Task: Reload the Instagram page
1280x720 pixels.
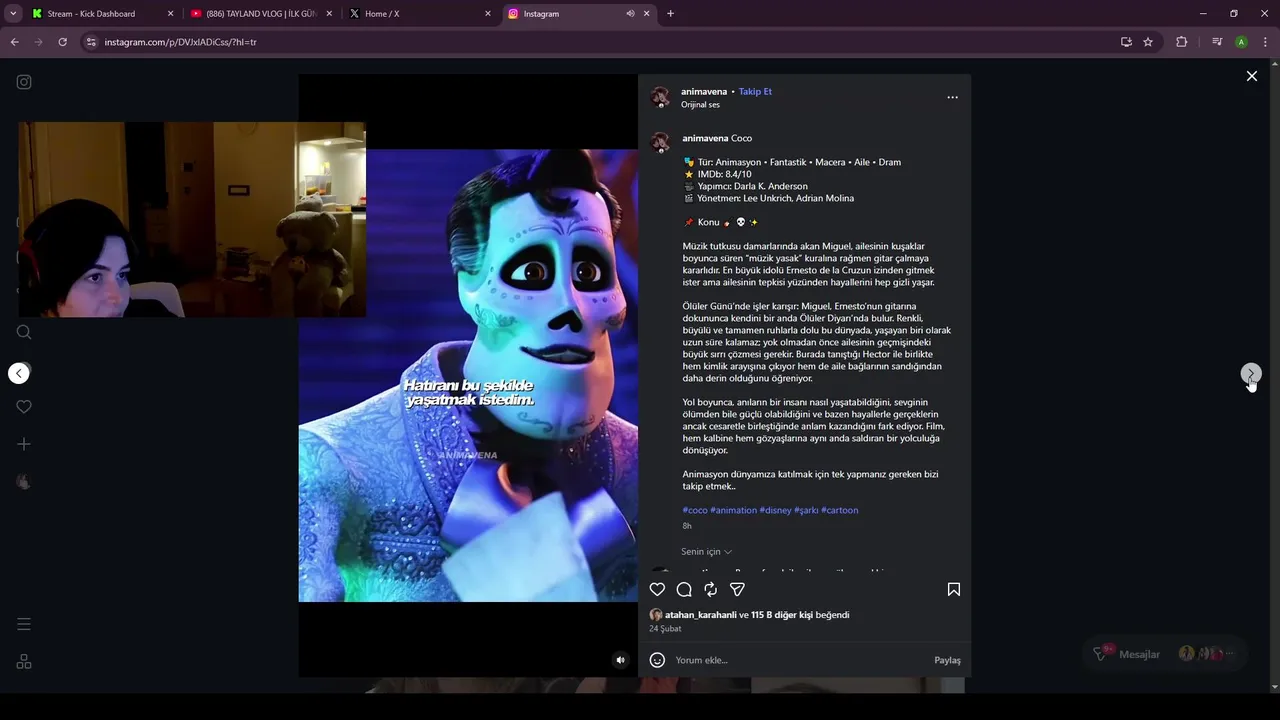Action: (x=62, y=42)
